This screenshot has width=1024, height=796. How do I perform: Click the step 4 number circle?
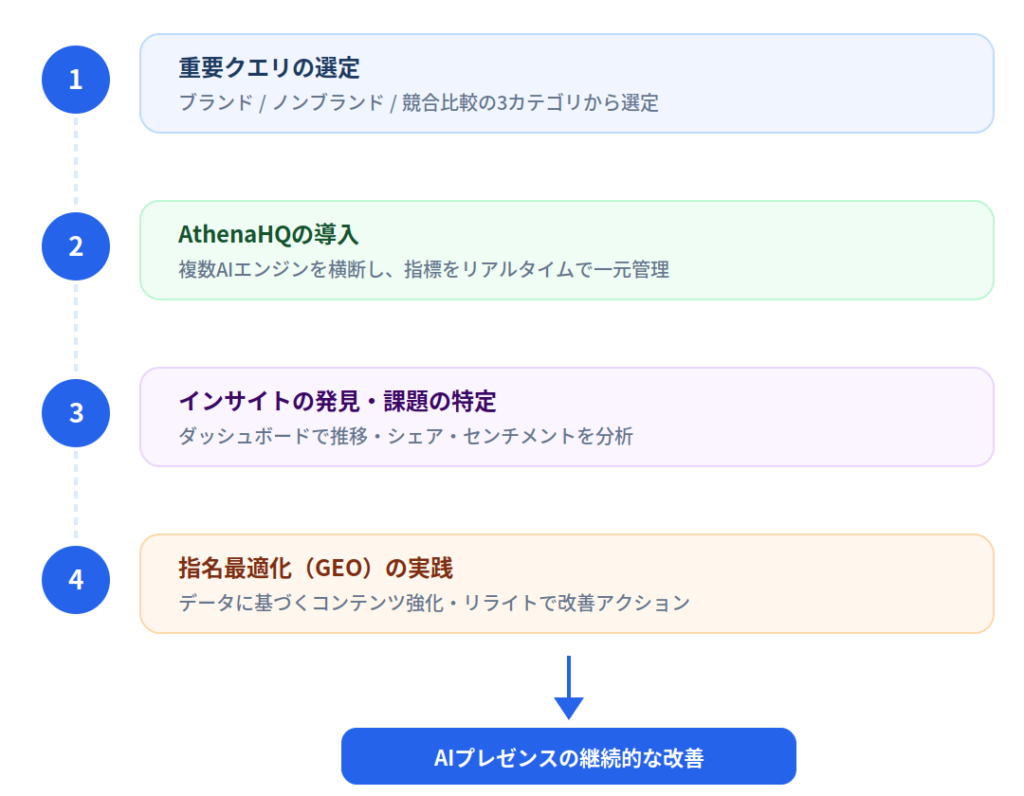point(75,580)
